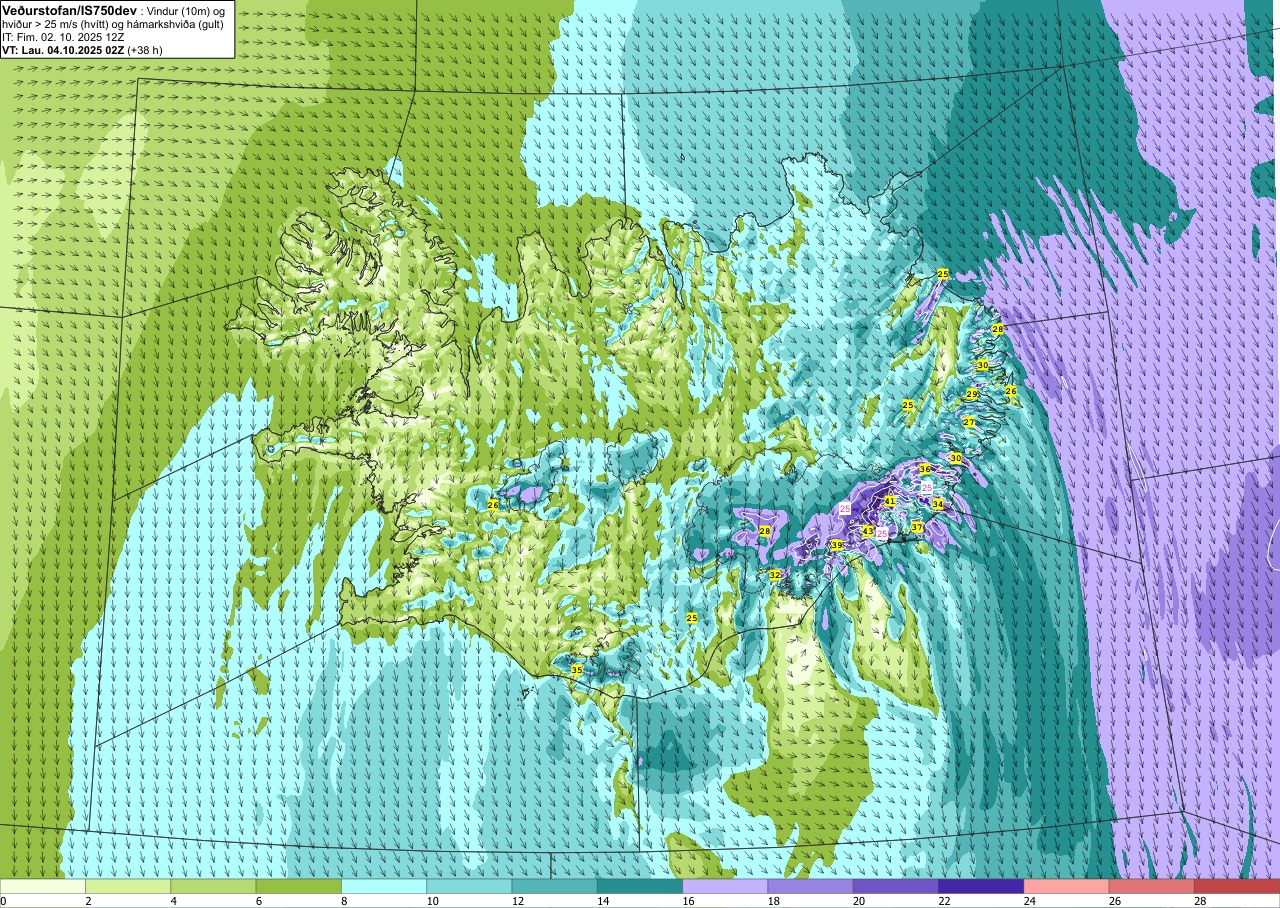Pick the yellow gust label 27
1280x908 pixels.
coord(969,422)
